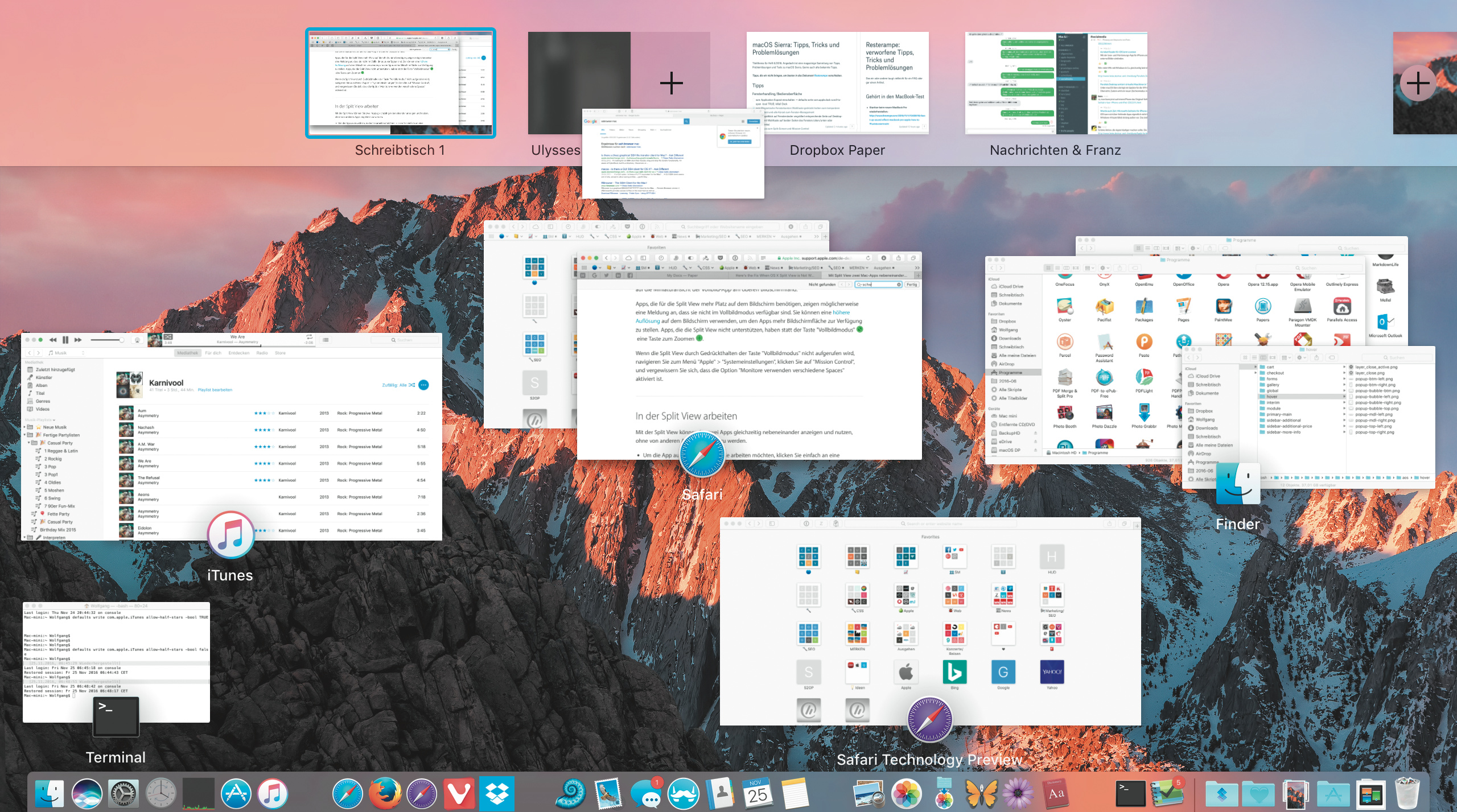This screenshot has width=1457, height=812.
Task: Click the Firefox icon in Dock
Action: (385, 793)
